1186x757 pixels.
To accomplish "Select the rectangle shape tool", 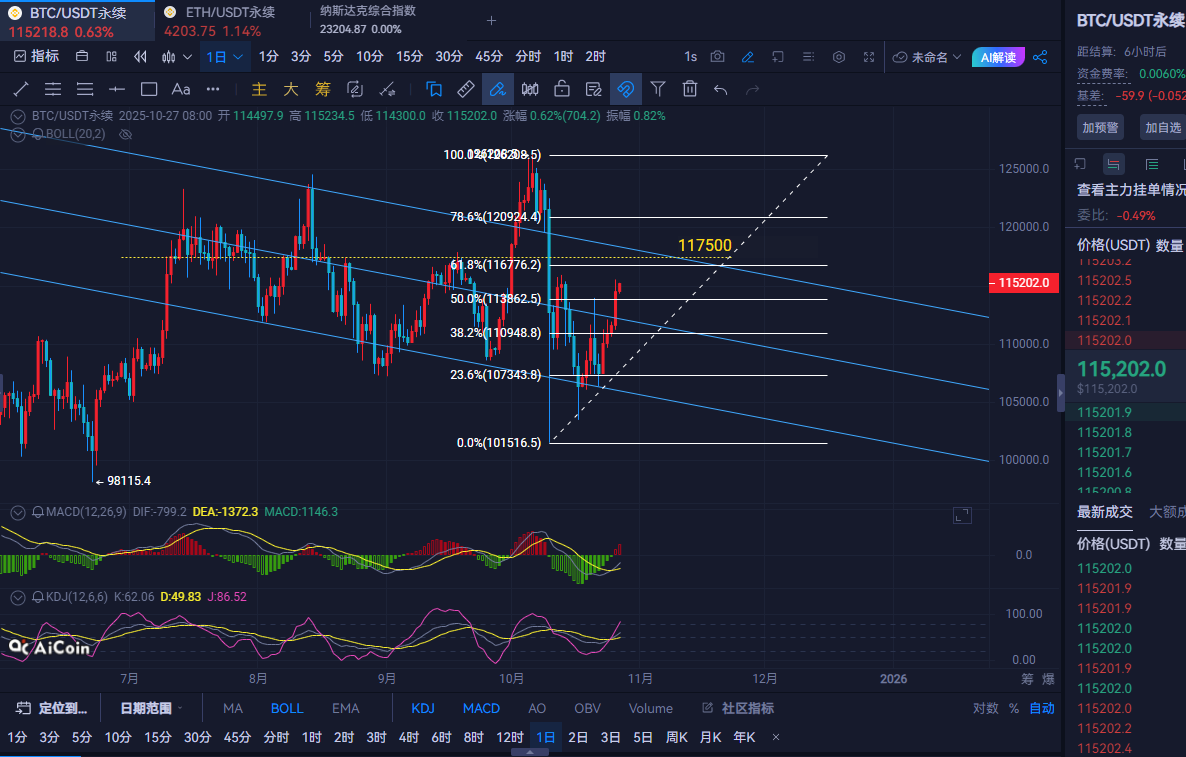I will pos(149,89).
